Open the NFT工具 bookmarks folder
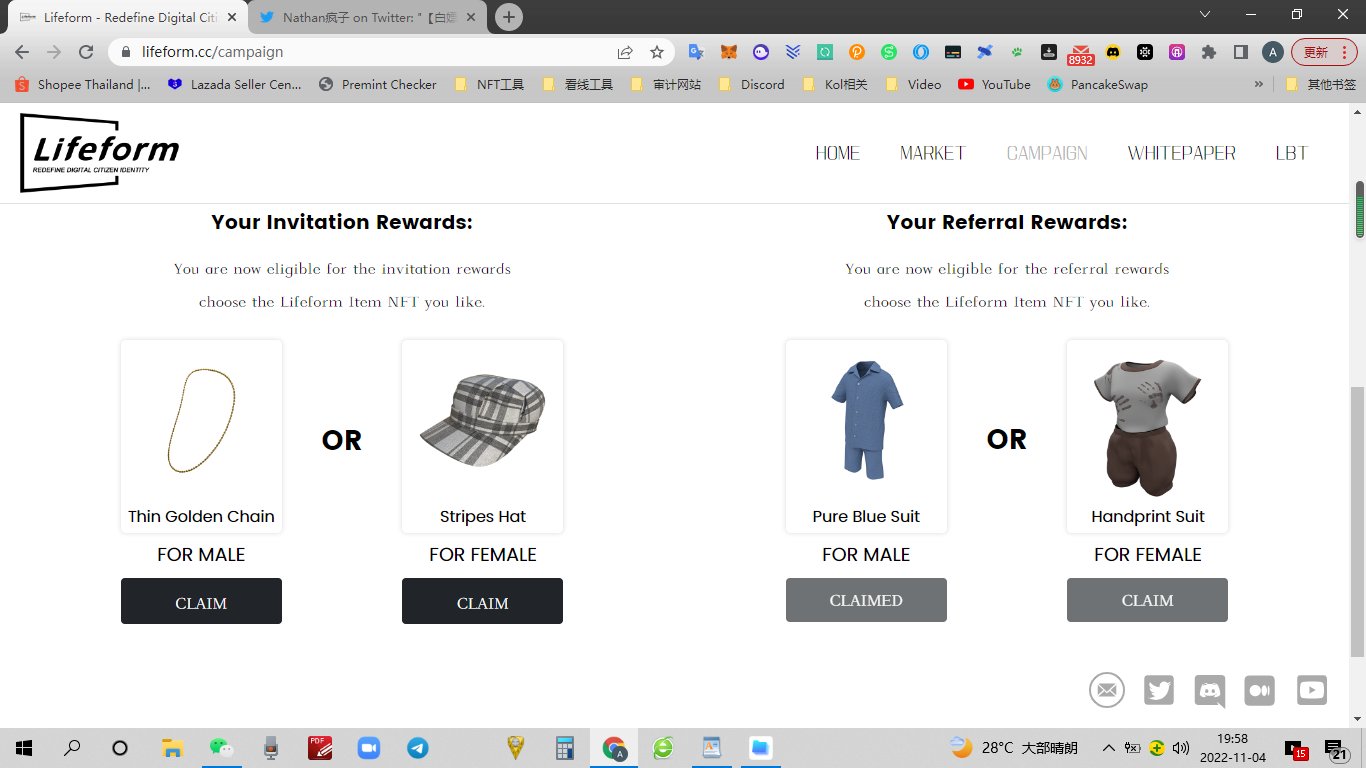The height and width of the screenshot is (768, 1366). coord(490,85)
